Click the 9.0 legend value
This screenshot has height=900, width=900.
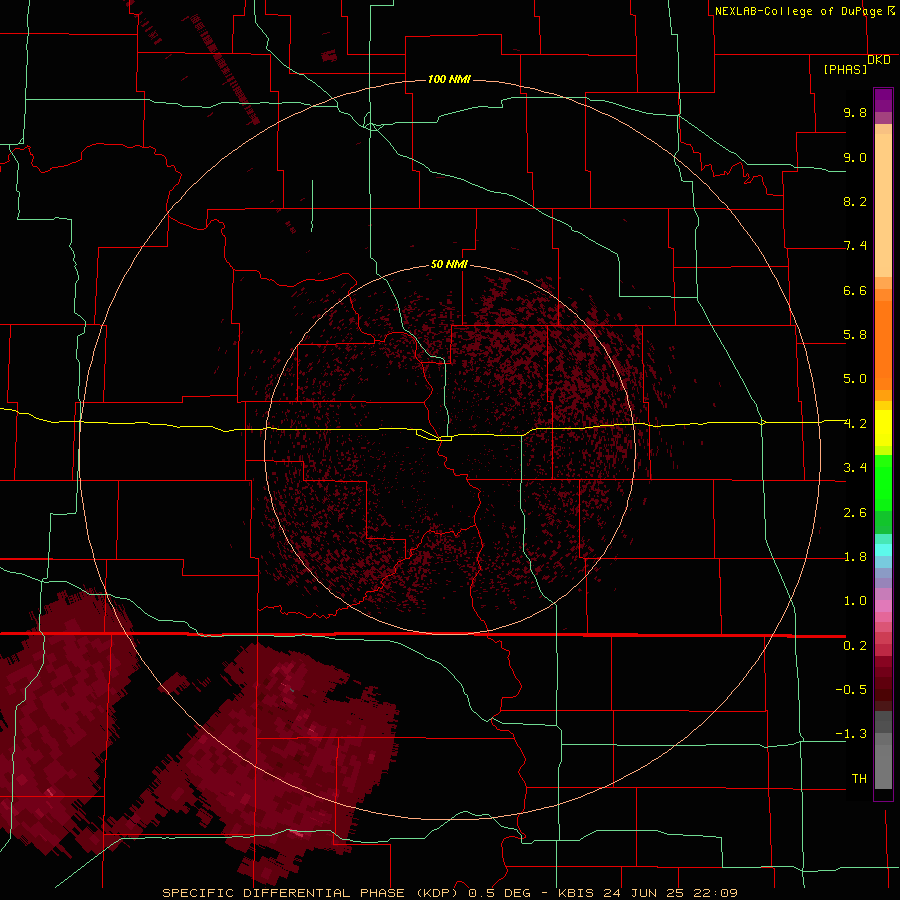pos(855,157)
